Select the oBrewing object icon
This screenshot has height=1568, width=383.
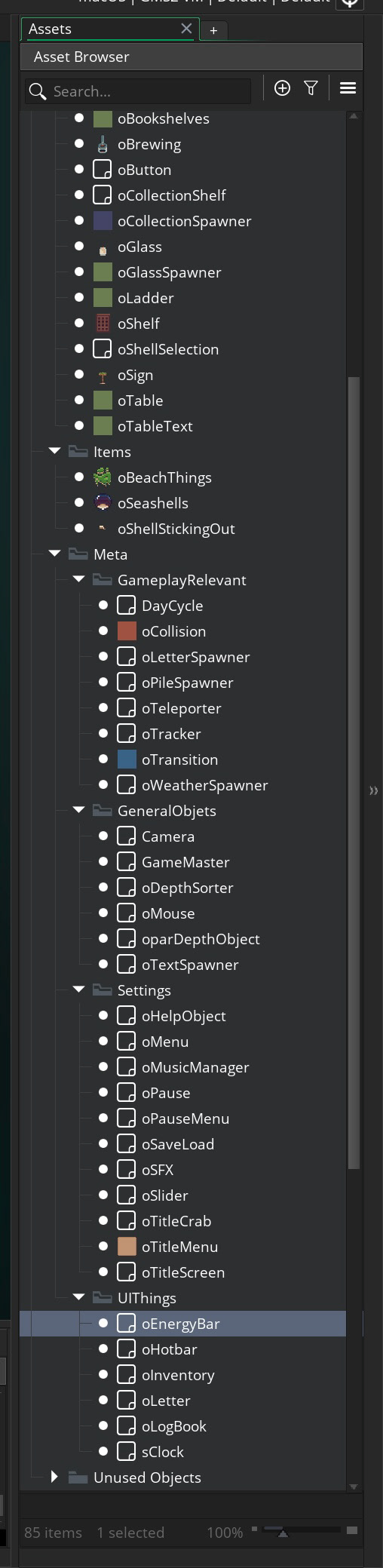[x=103, y=144]
